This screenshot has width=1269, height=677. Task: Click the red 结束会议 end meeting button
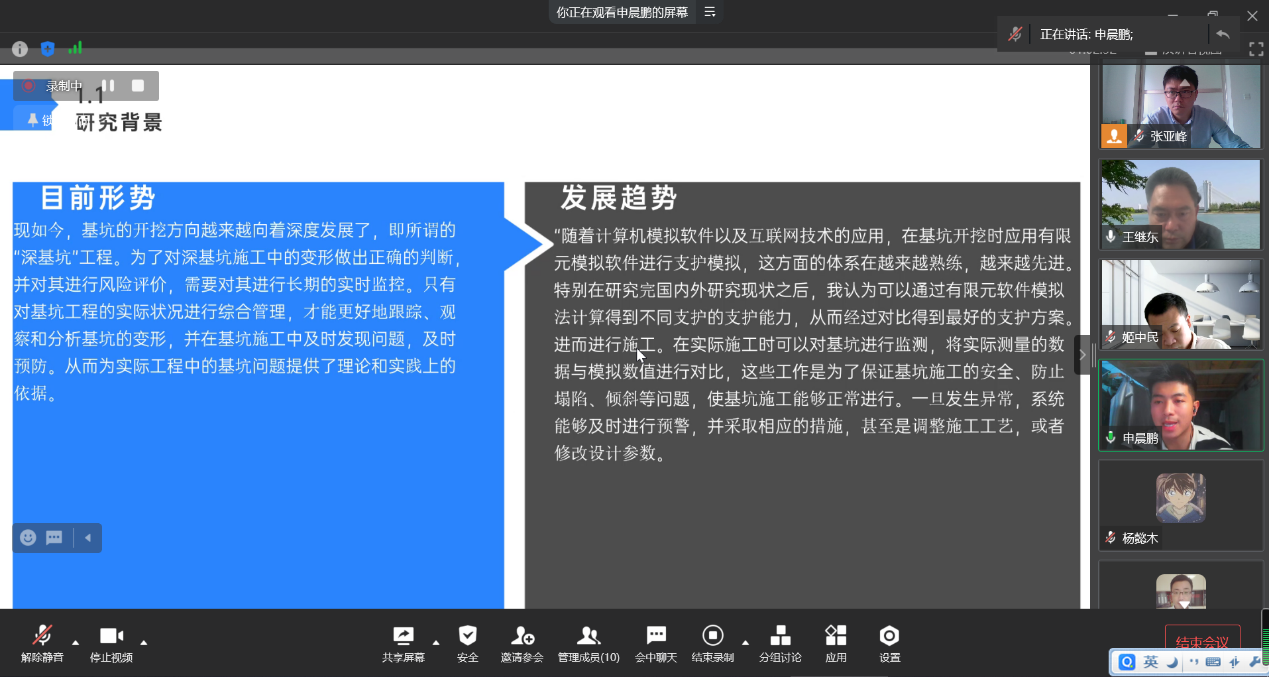1202,641
